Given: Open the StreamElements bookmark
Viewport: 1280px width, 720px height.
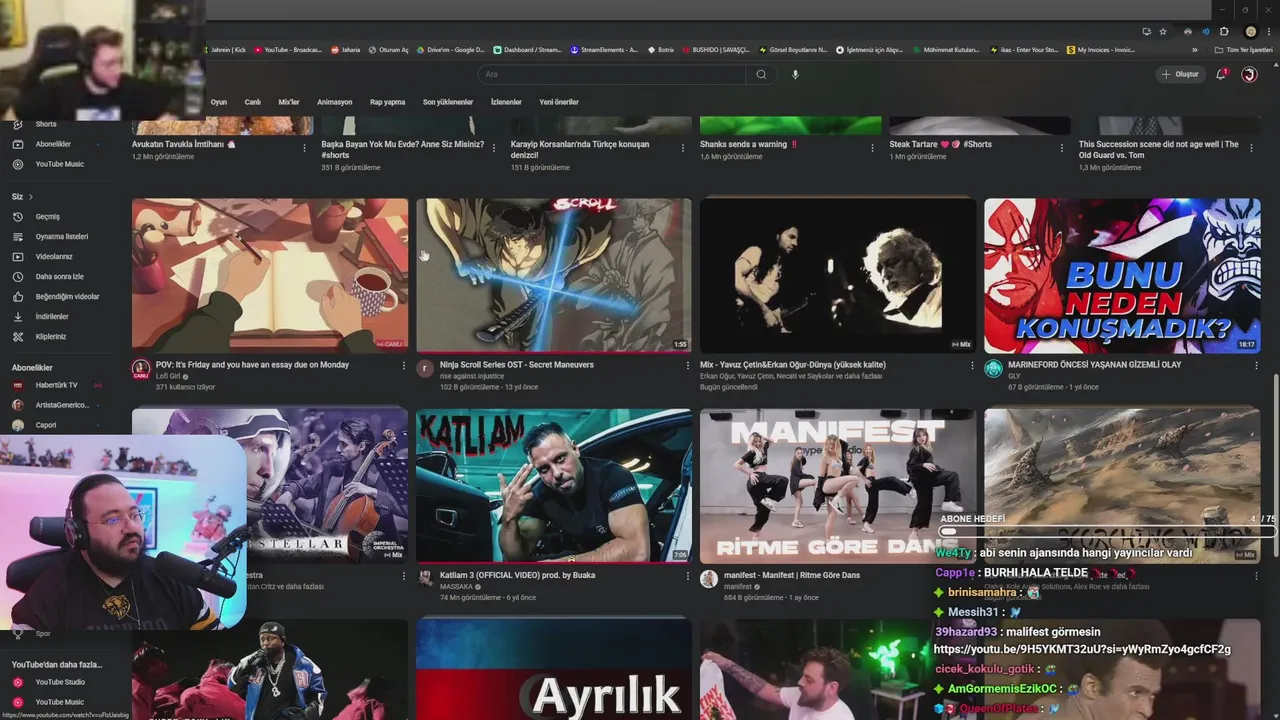Looking at the screenshot, I should [x=603, y=49].
